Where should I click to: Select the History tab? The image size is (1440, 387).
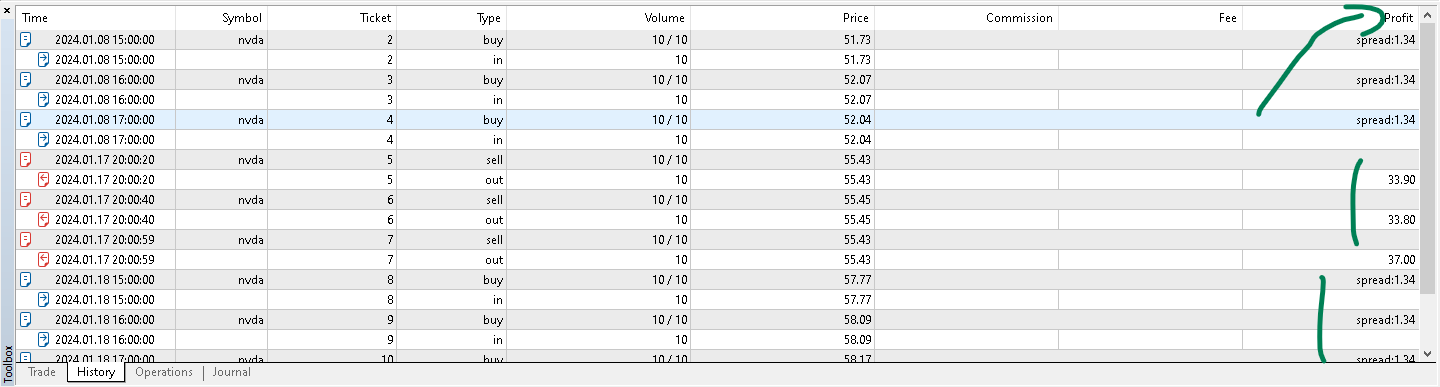point(96,372)
